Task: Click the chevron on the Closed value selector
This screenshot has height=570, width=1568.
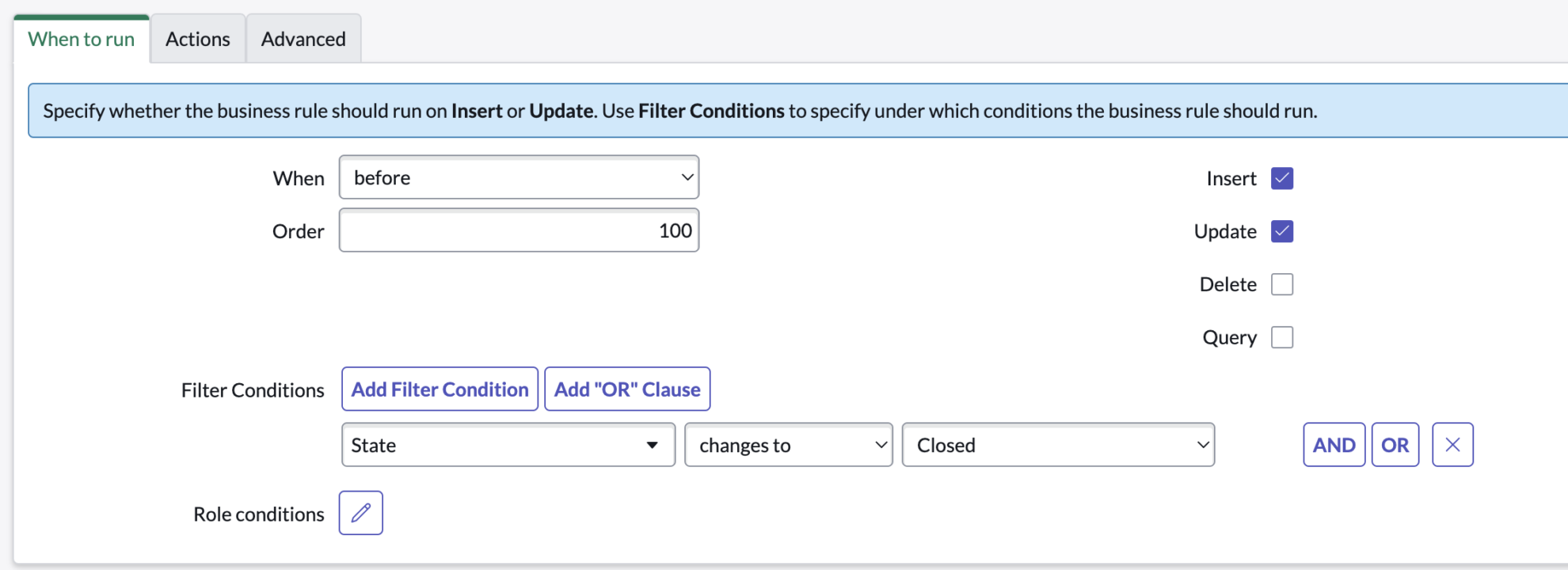Action: 1202,444
